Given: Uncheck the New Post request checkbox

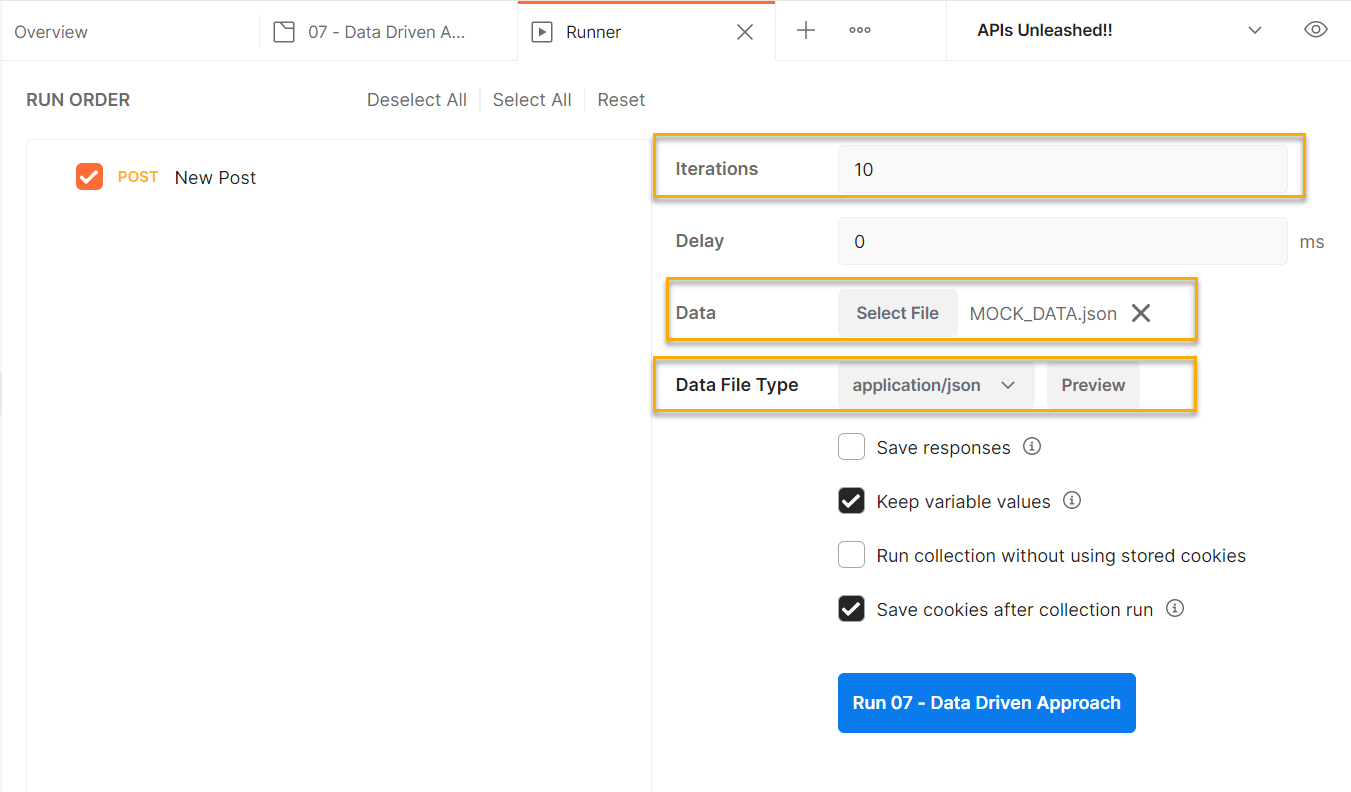Looking at the screenshot, I should point(89,177).
